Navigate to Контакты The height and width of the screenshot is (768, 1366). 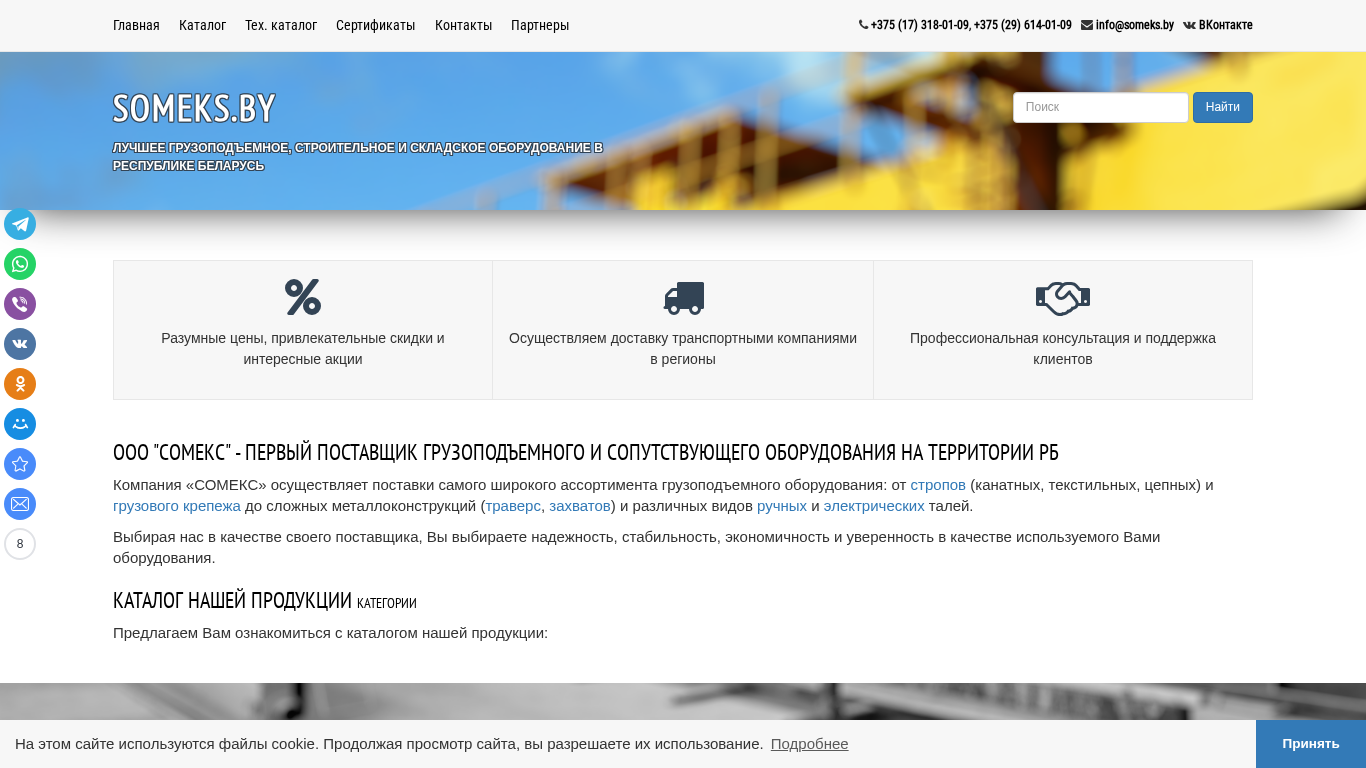point(463,25)
